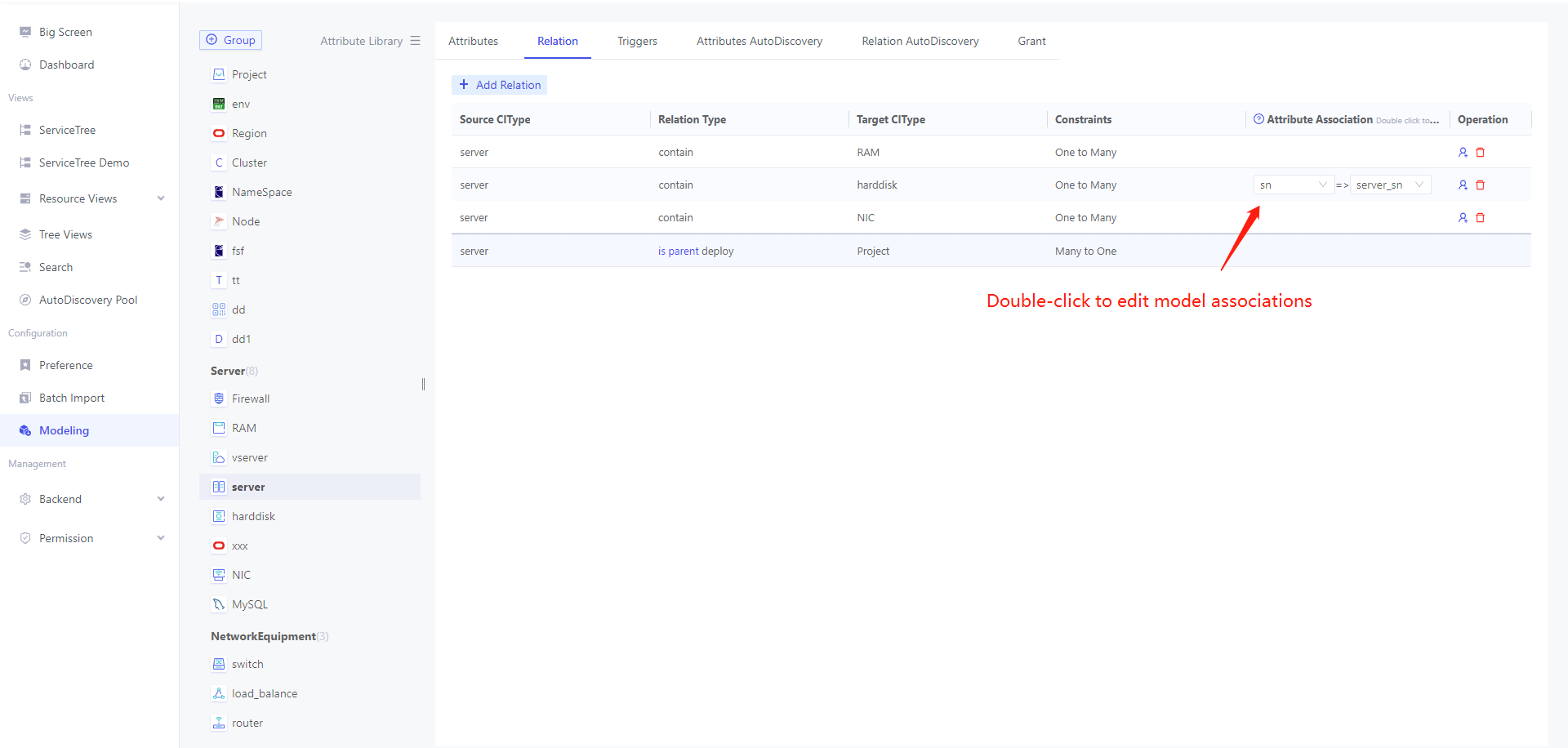This screenshot has height=748, width=1568.
Task: Click the grant icon in the NIC row
Action: [x=1463, y=218]
